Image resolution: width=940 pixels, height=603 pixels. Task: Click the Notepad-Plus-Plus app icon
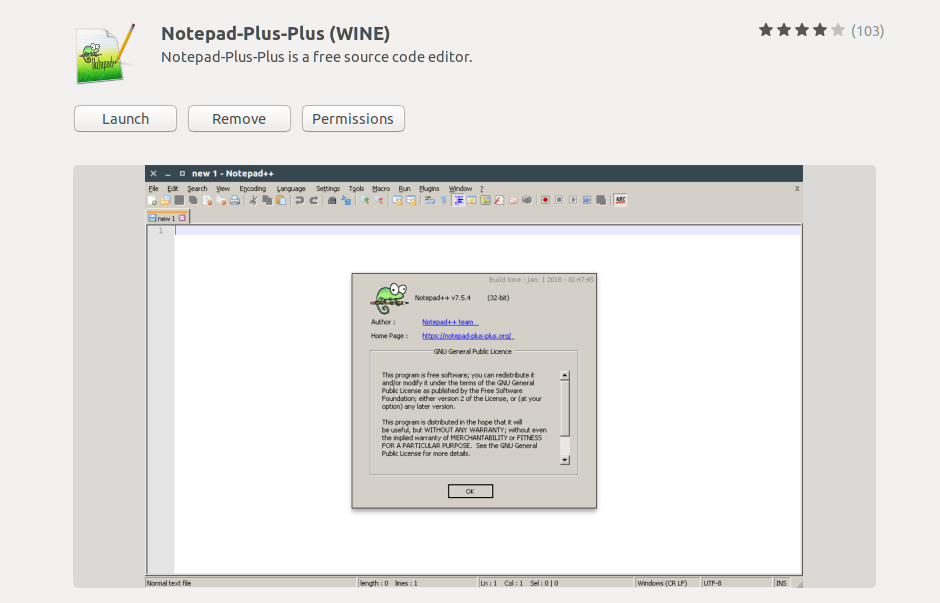[106, 54]
